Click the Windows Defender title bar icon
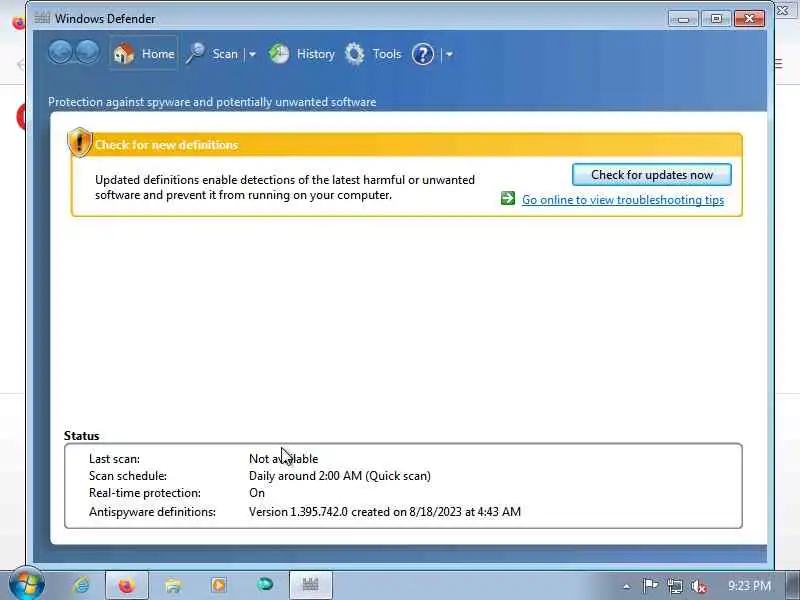This screenshot has height=600, width=800. 42,18
